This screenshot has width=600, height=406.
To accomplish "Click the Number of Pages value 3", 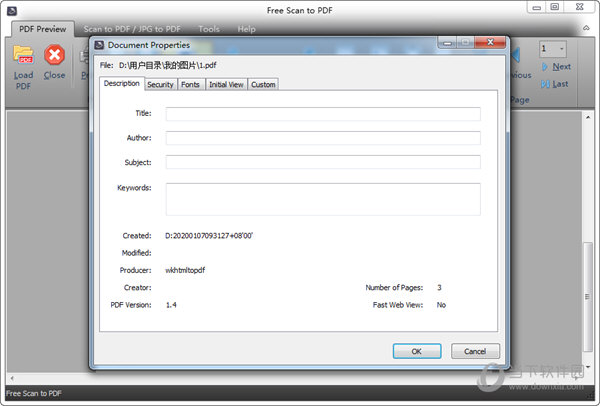I will coord(439,287).
